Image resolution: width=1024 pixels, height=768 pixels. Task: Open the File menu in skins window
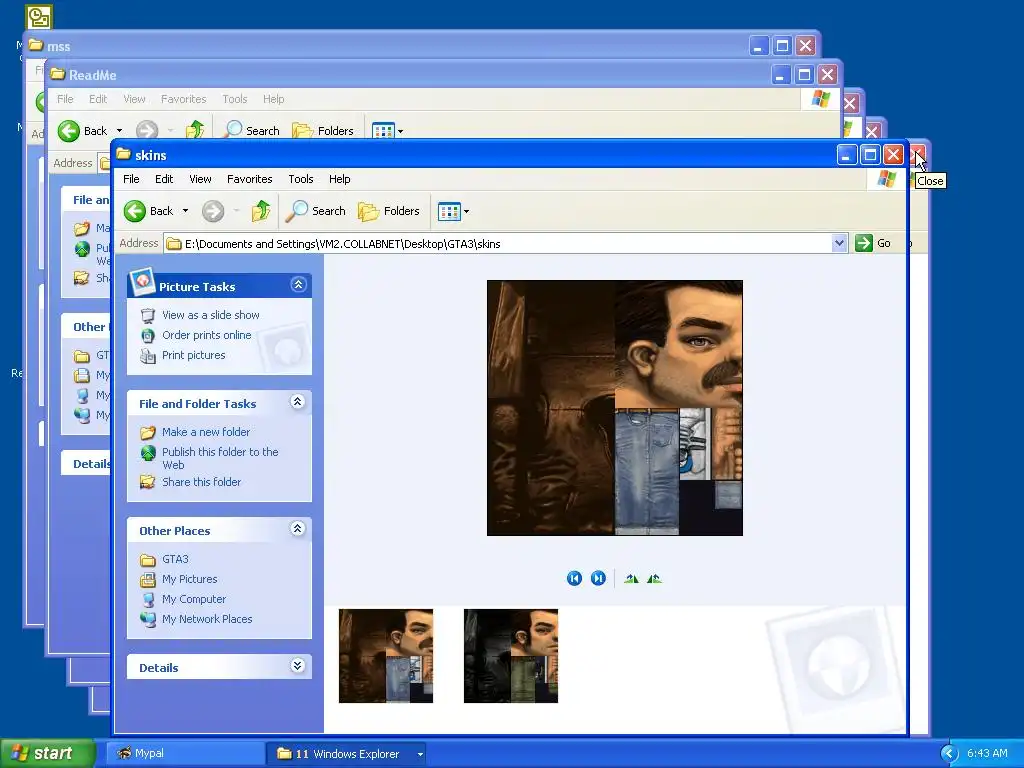tap(131, 179)
